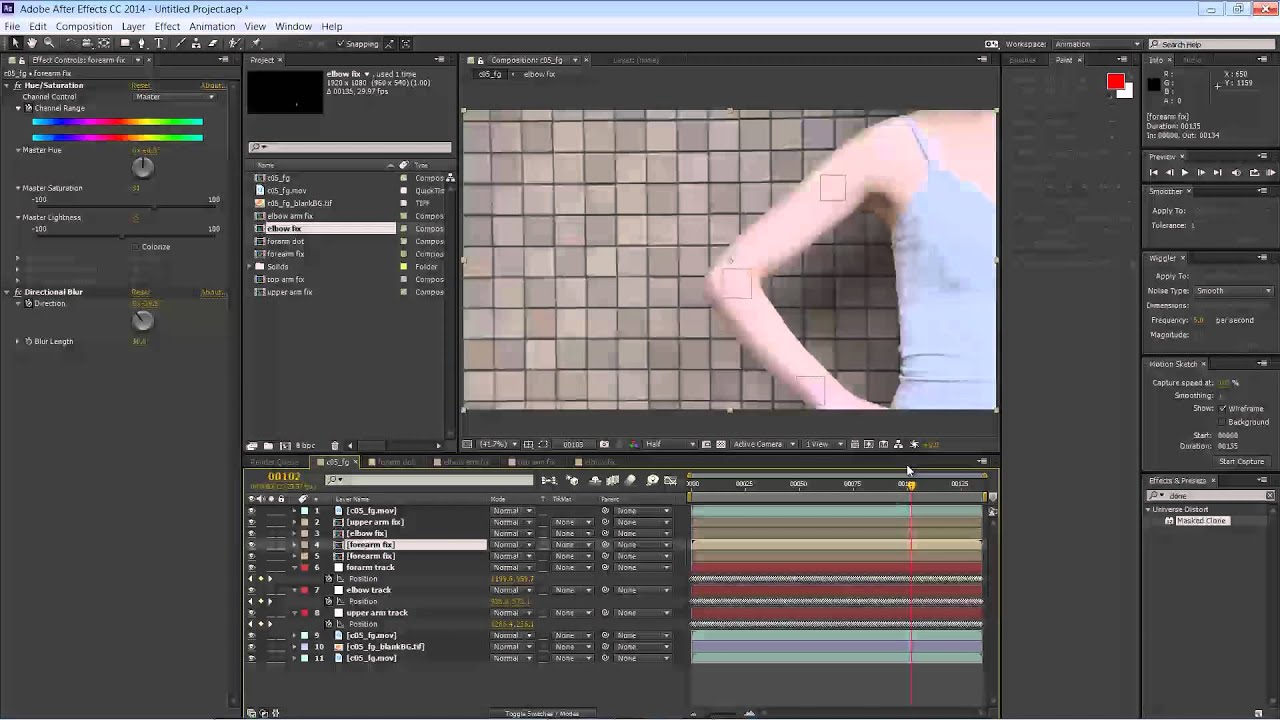Open the composition flowchart icon in viewer

point(899,444)
